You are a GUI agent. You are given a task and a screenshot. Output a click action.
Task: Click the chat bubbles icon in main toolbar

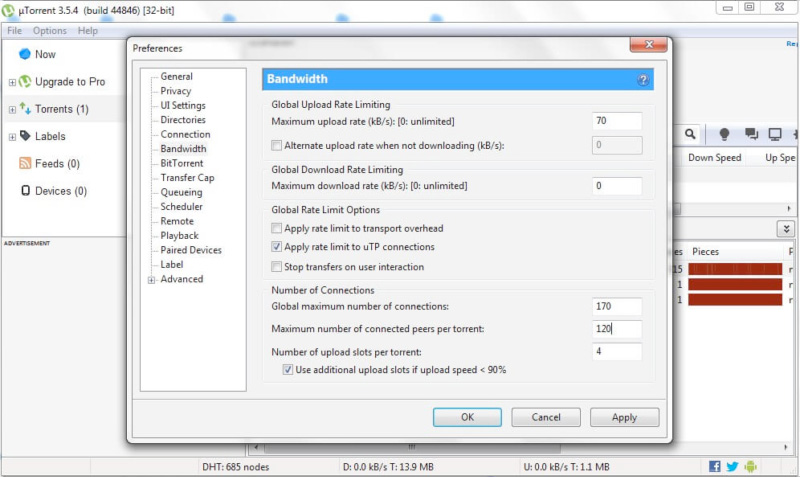pos(751,134)
